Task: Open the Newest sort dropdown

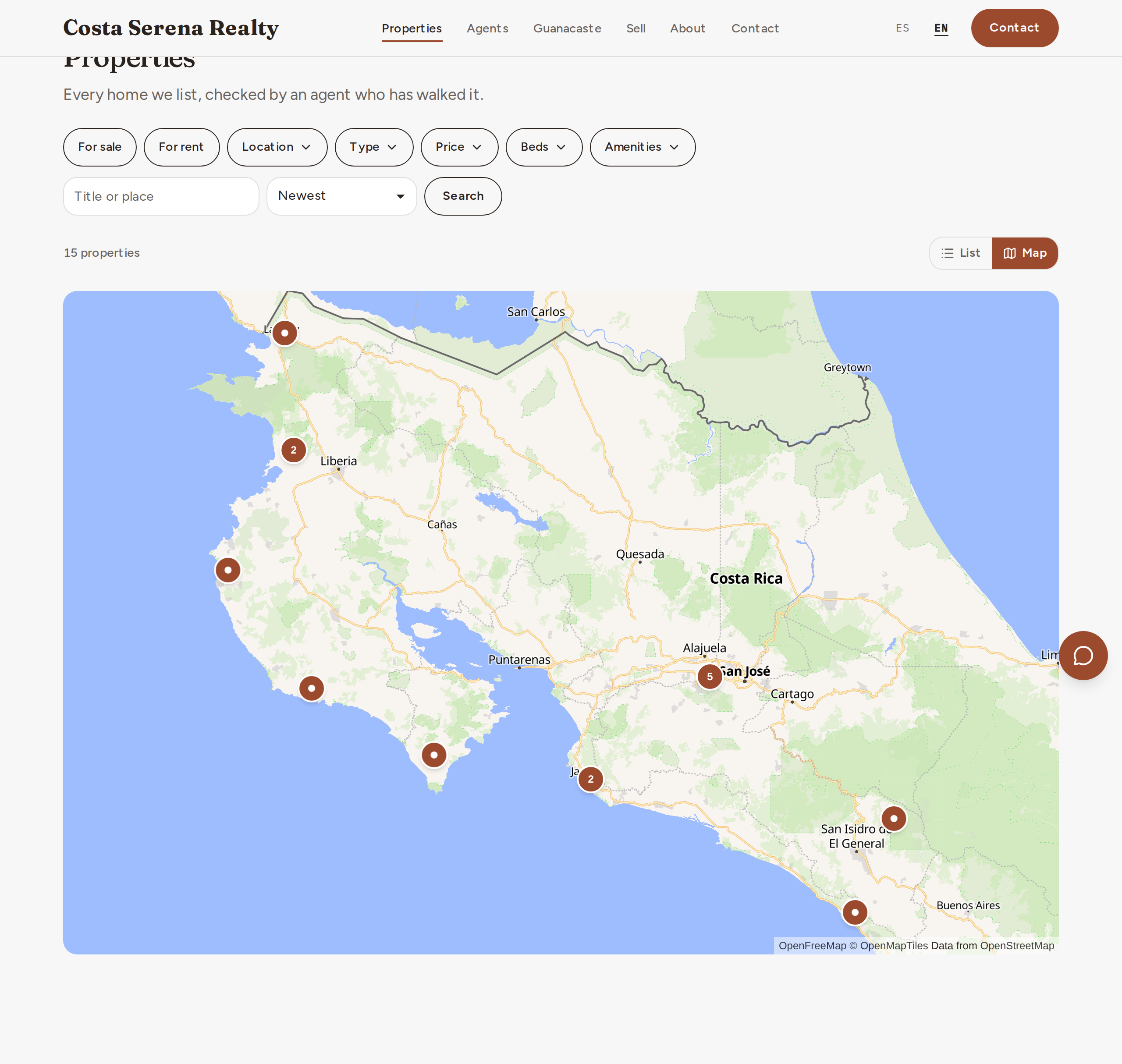Action: pyautogui.click(x=341, y=196)
